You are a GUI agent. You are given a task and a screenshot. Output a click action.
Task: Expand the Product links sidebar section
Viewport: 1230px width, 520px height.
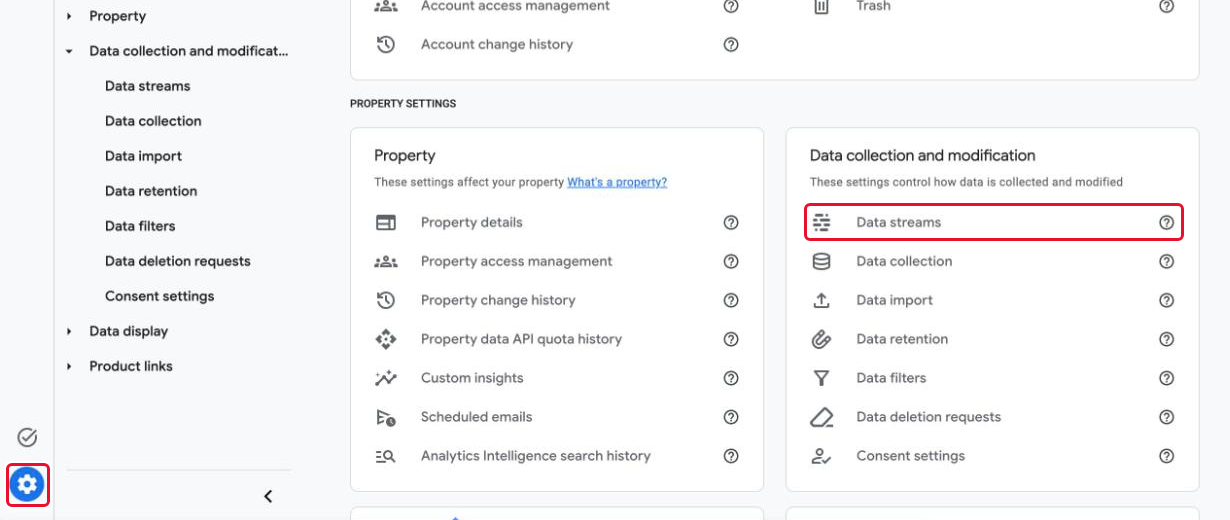[x=69, y=366]
